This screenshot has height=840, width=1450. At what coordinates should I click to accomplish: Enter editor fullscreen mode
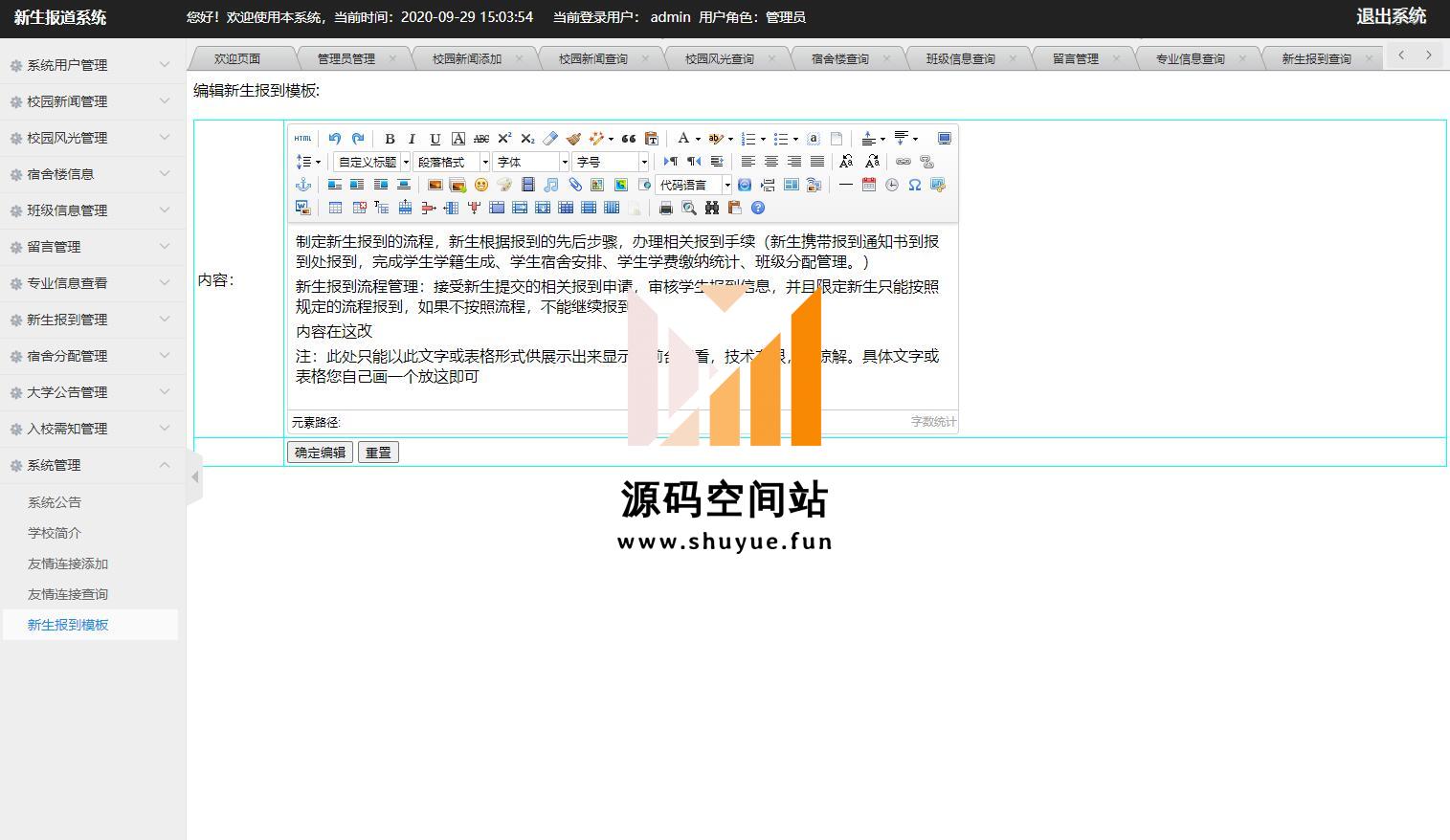[944, 139]
